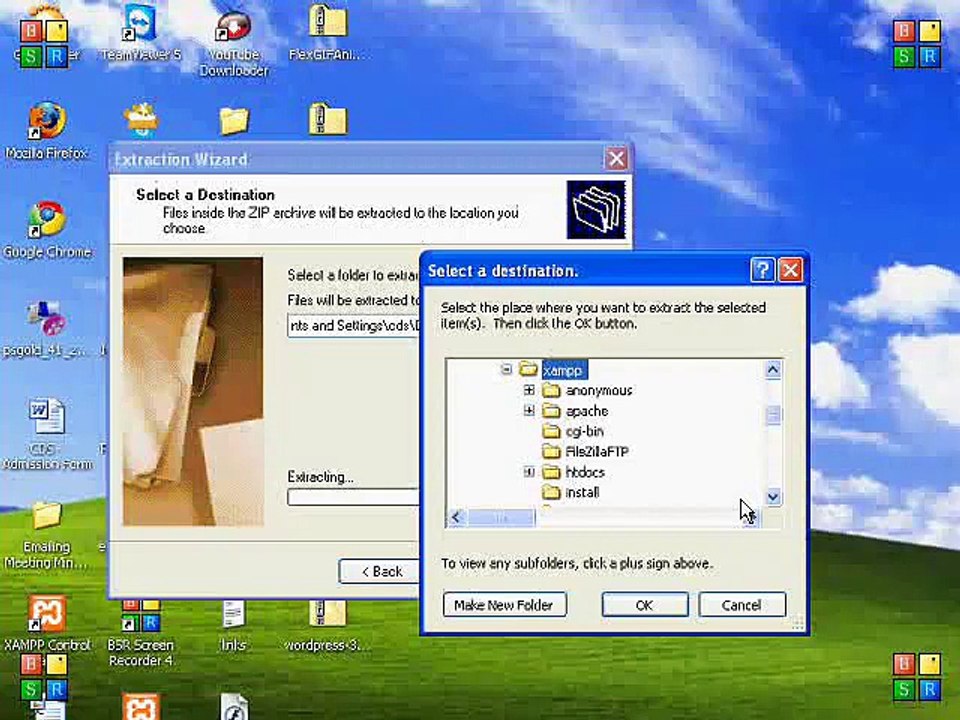Select the install folder in the tree
Image resolution: width=960 pixels, height=720 pixels.
point(571,492)
